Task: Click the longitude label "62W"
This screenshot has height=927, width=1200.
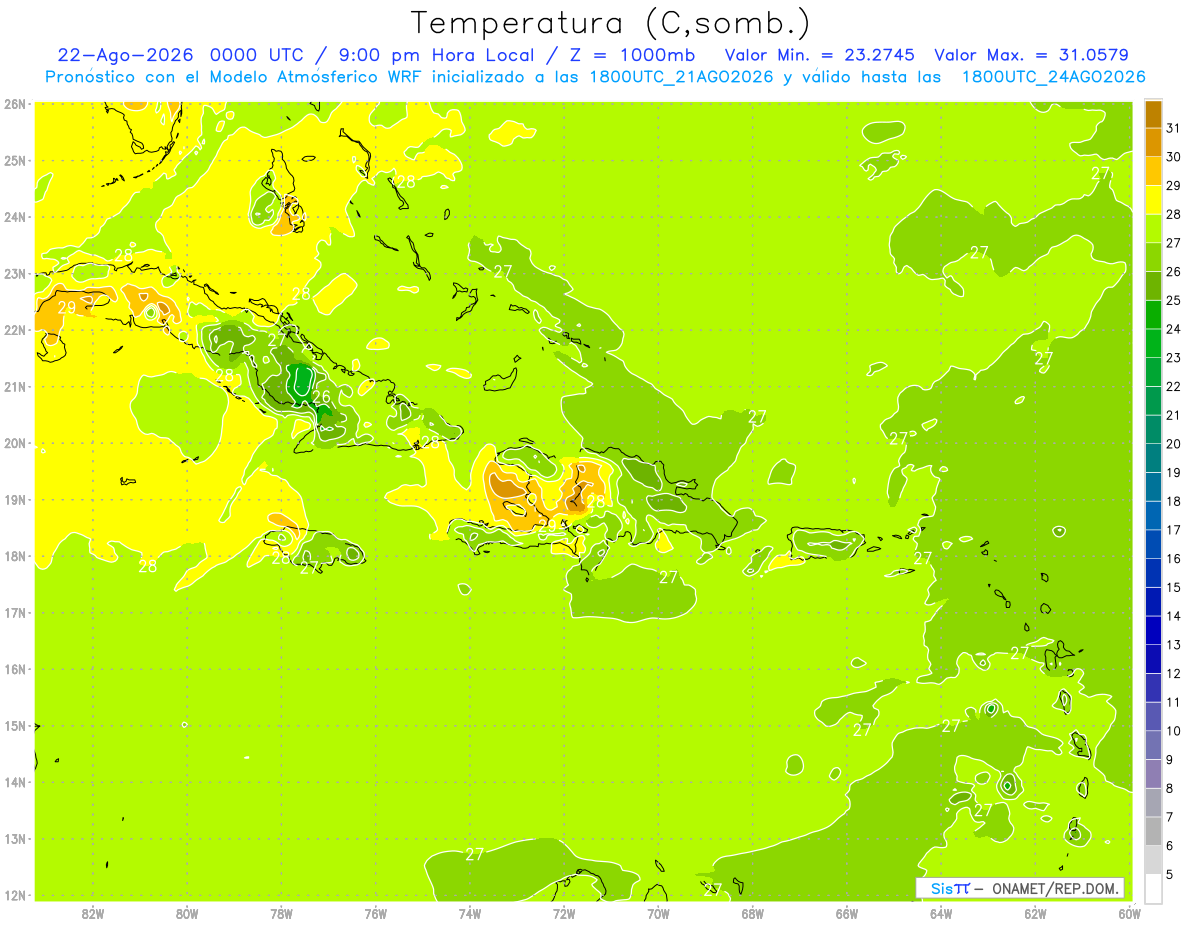Action: pos(1035,912)
